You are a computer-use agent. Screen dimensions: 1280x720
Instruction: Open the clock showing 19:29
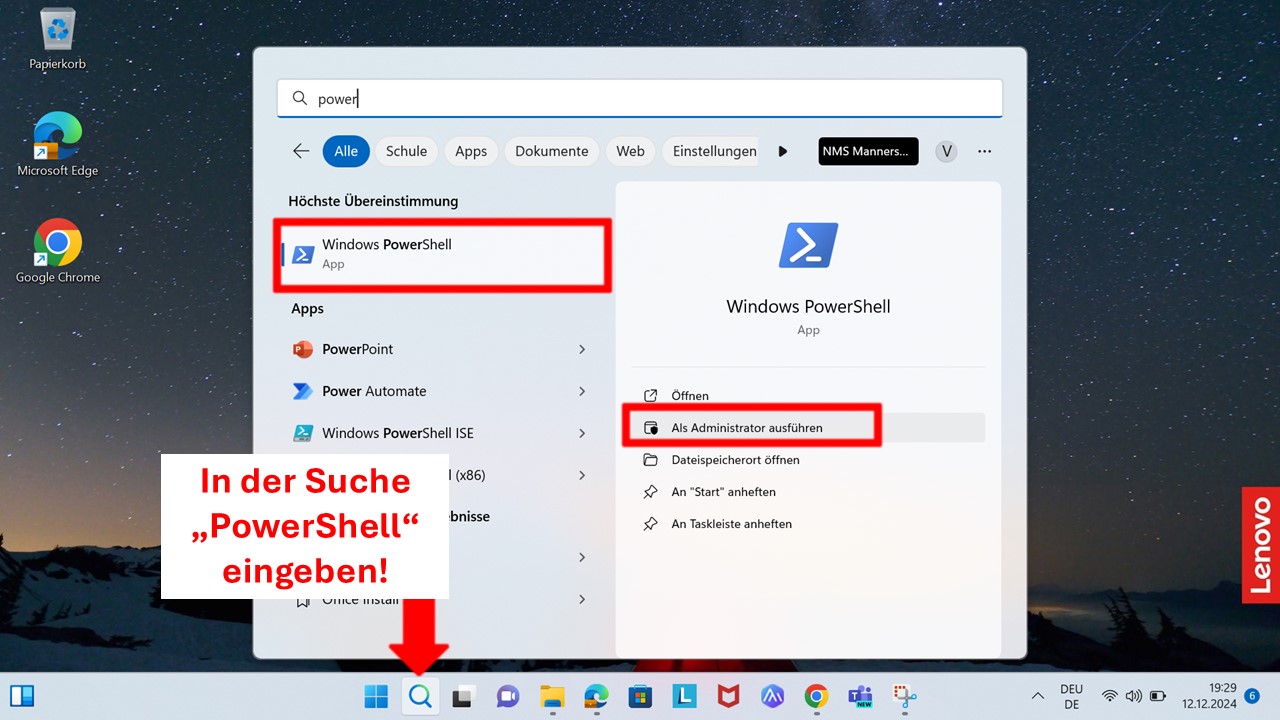[x=1208, y=696]
